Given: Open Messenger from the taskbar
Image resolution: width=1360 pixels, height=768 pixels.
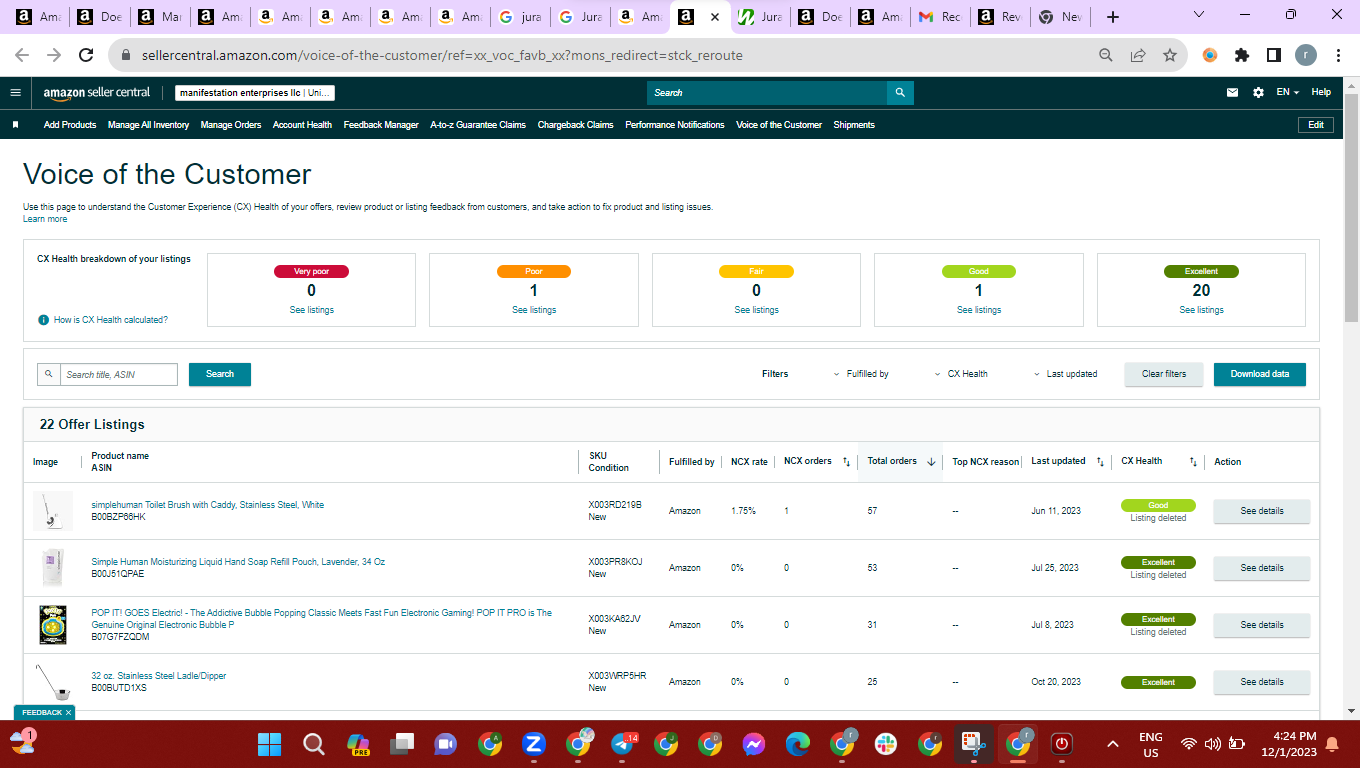Looking at the screenshot, I should point(754,744).
